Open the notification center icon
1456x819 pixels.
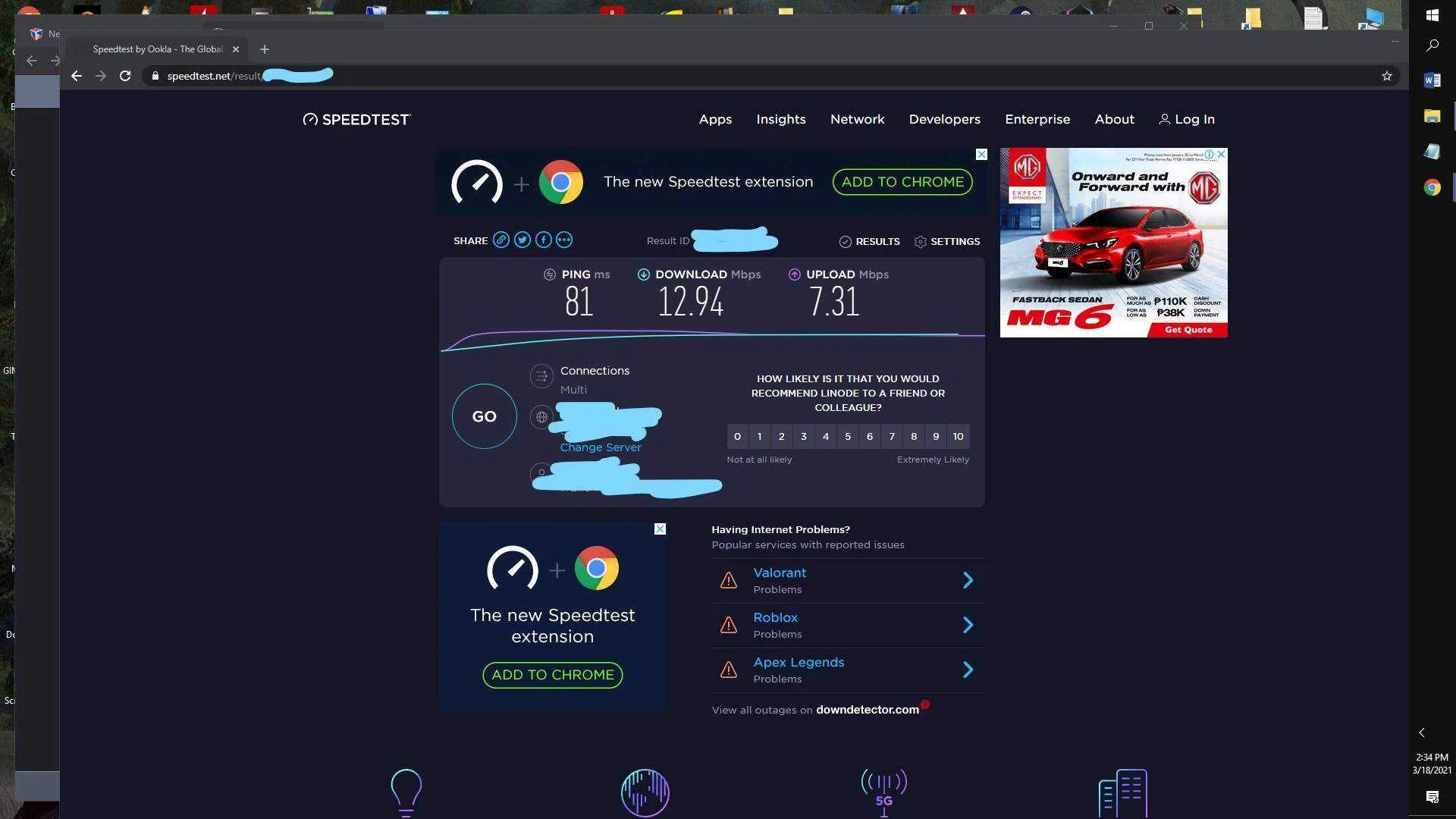pyautogui.click(x=1432, y=796)
